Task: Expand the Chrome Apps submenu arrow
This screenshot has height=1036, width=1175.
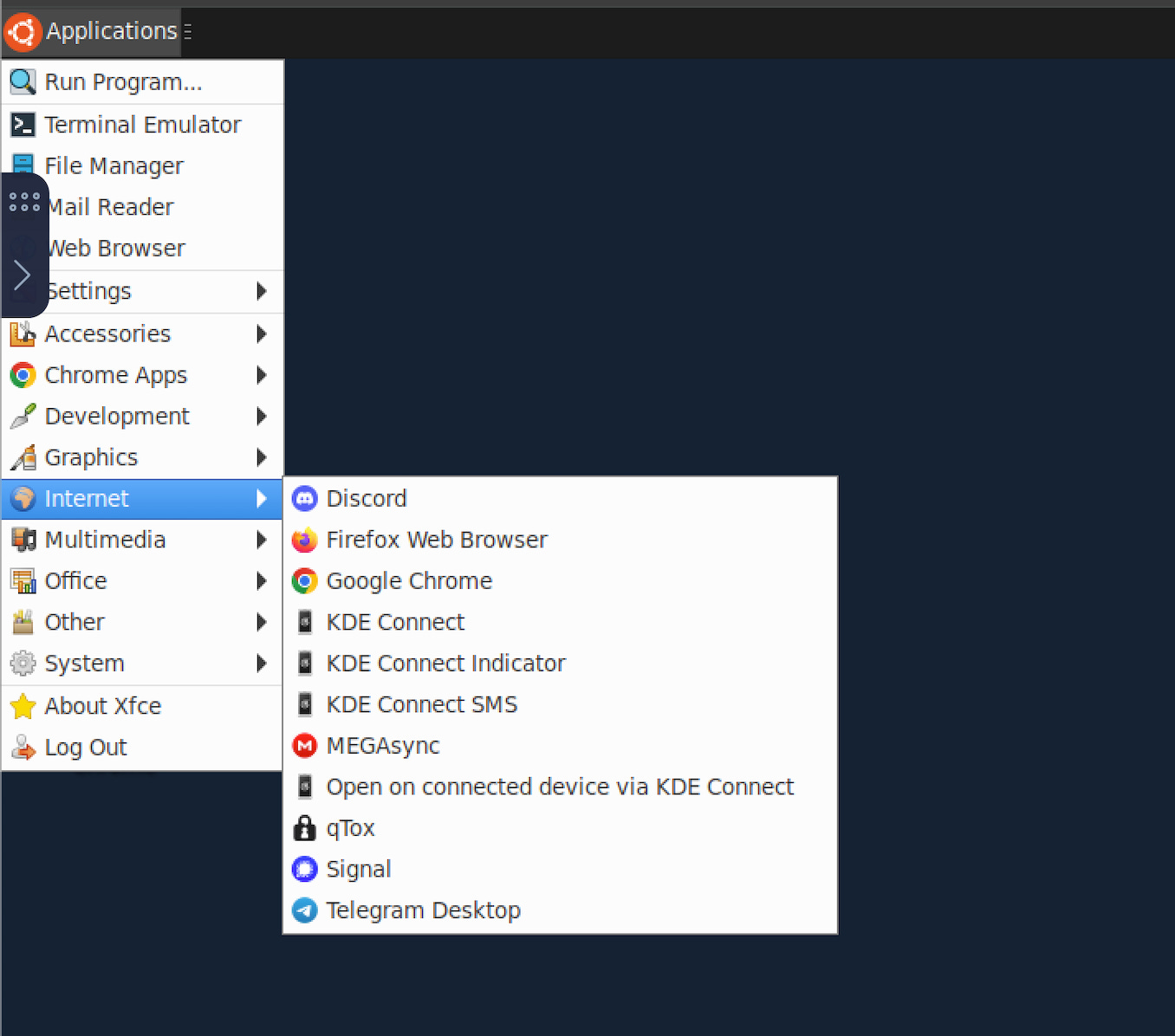Action: pos(262,375)
